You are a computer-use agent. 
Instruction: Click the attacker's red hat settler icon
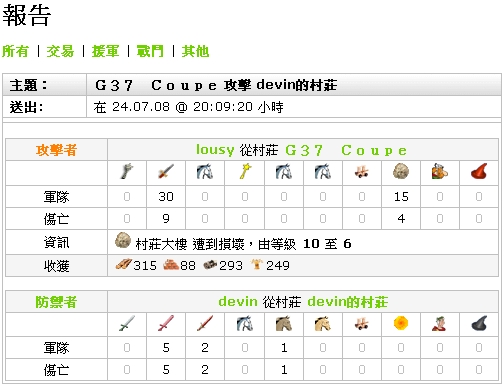click(x=479, y=171)
